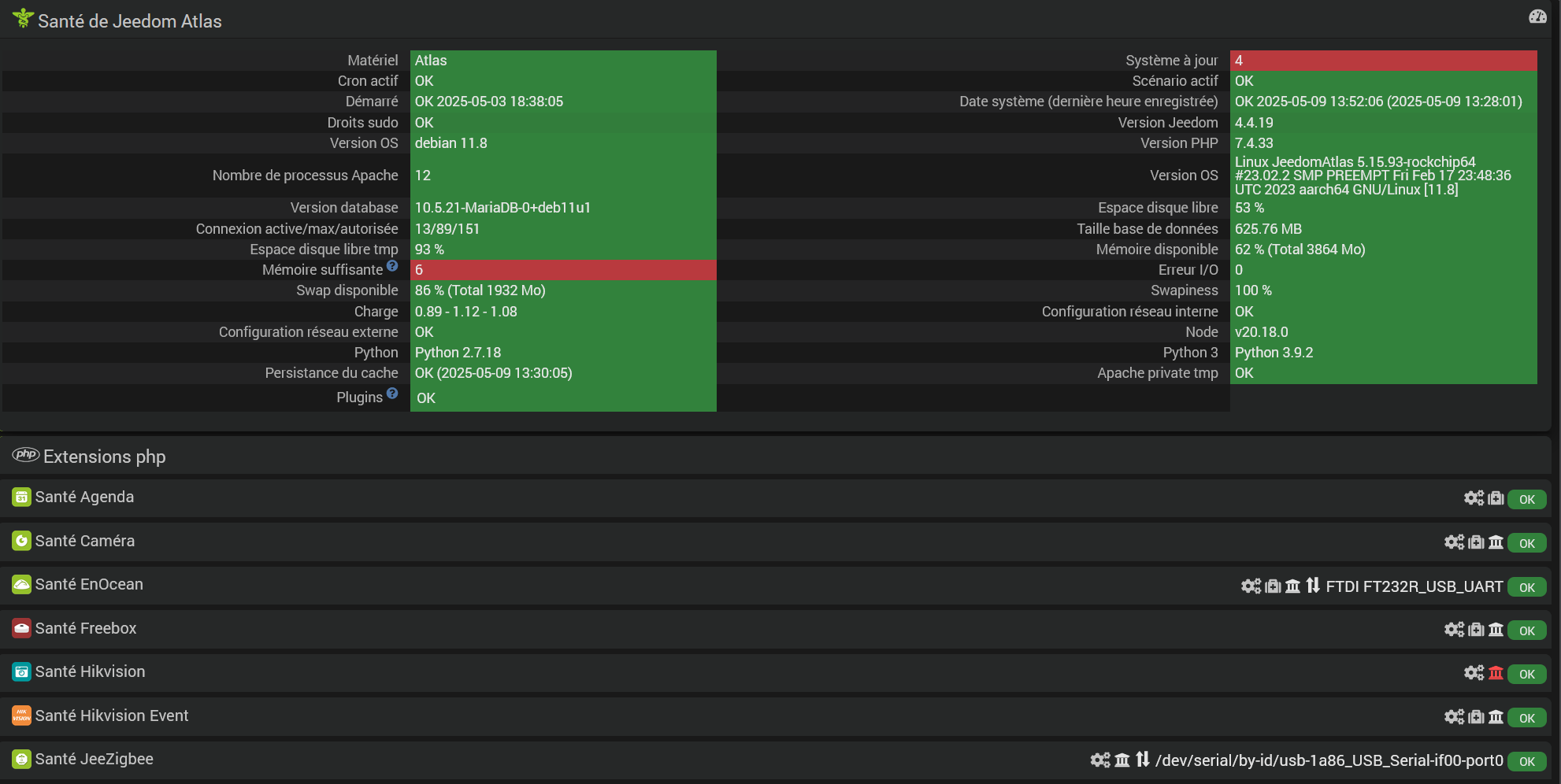Click Santé Hikvision Event medkit icon
The image size is (1561, 784).
click(1476, 717)
